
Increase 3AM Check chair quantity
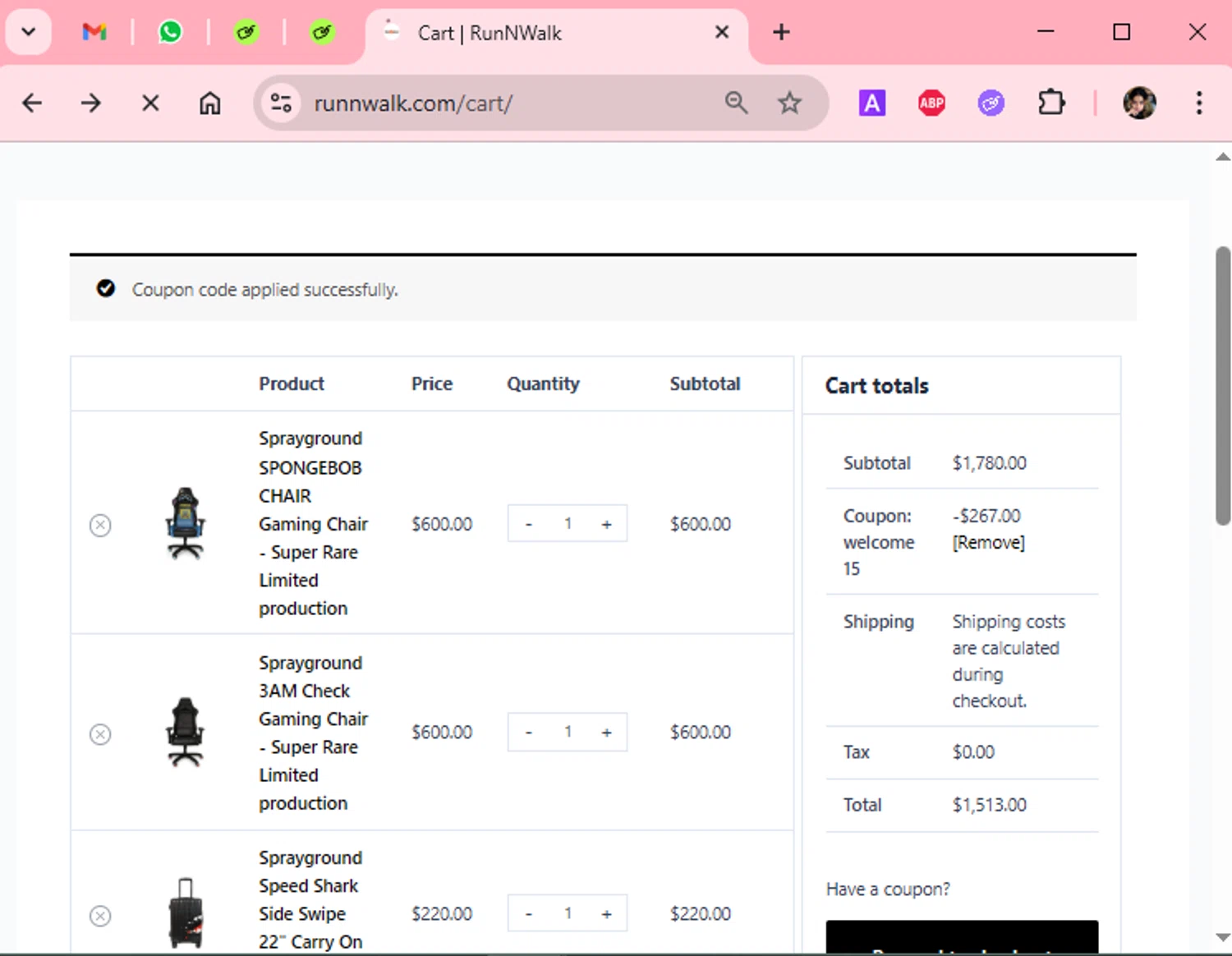click(606, 733)
